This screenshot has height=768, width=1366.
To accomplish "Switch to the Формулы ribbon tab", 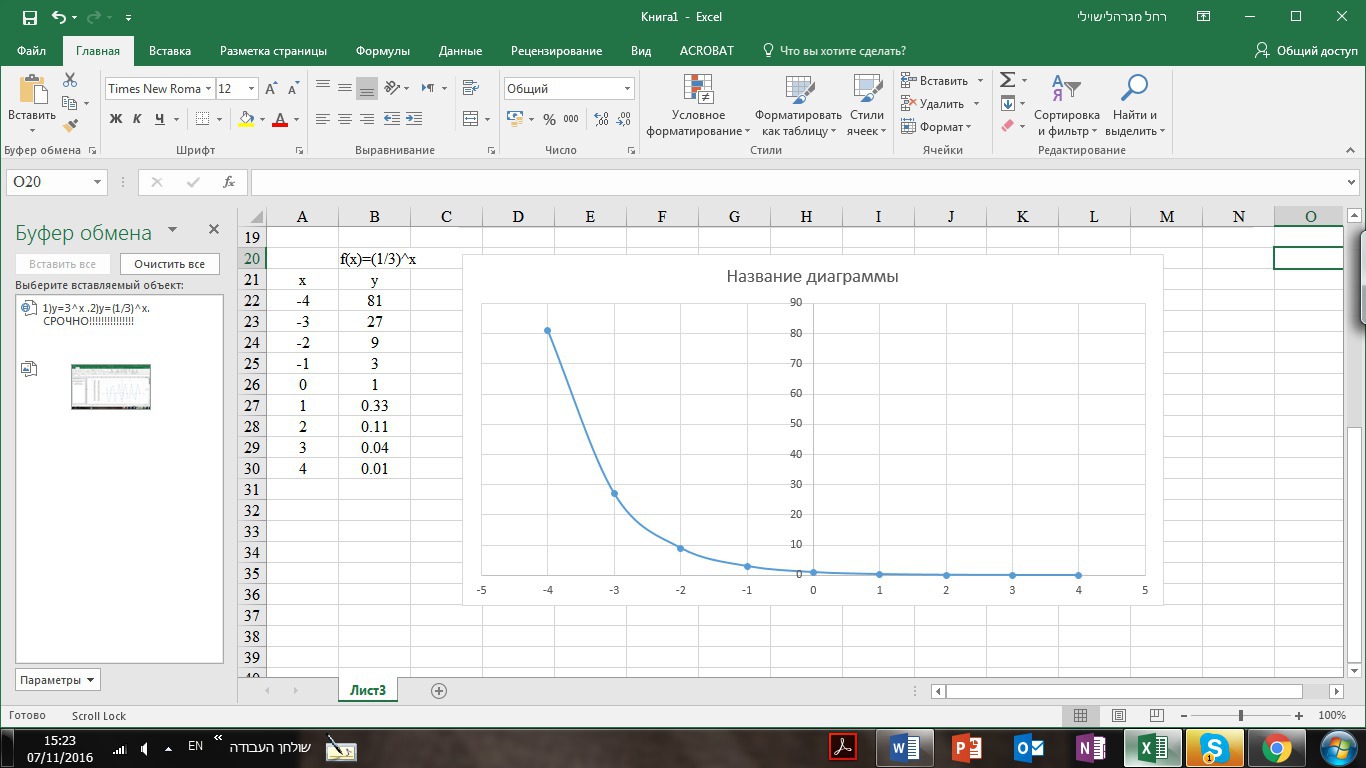I will (x=382, y=51).
